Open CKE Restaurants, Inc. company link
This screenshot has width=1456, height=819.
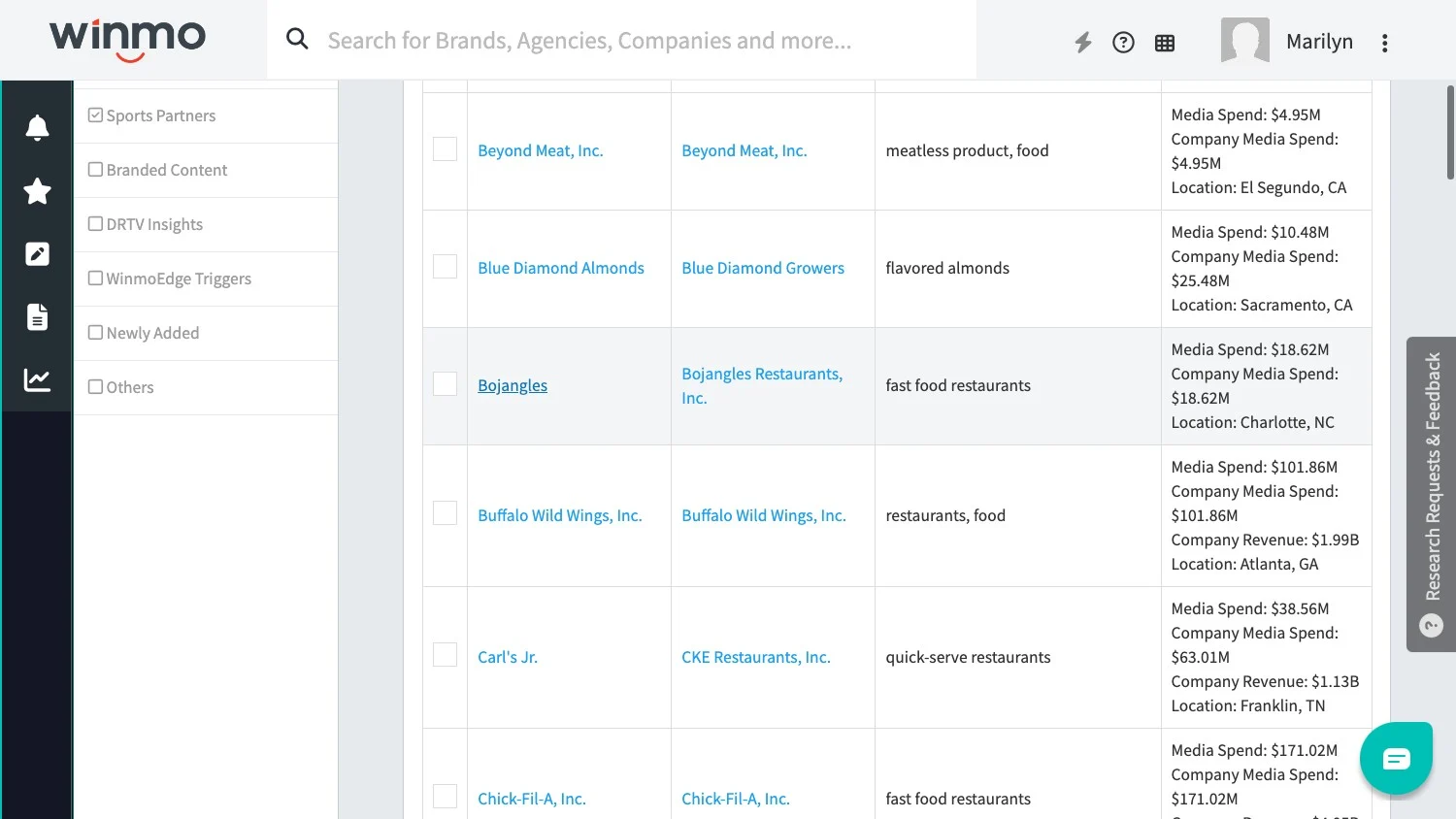pos(756,657)
